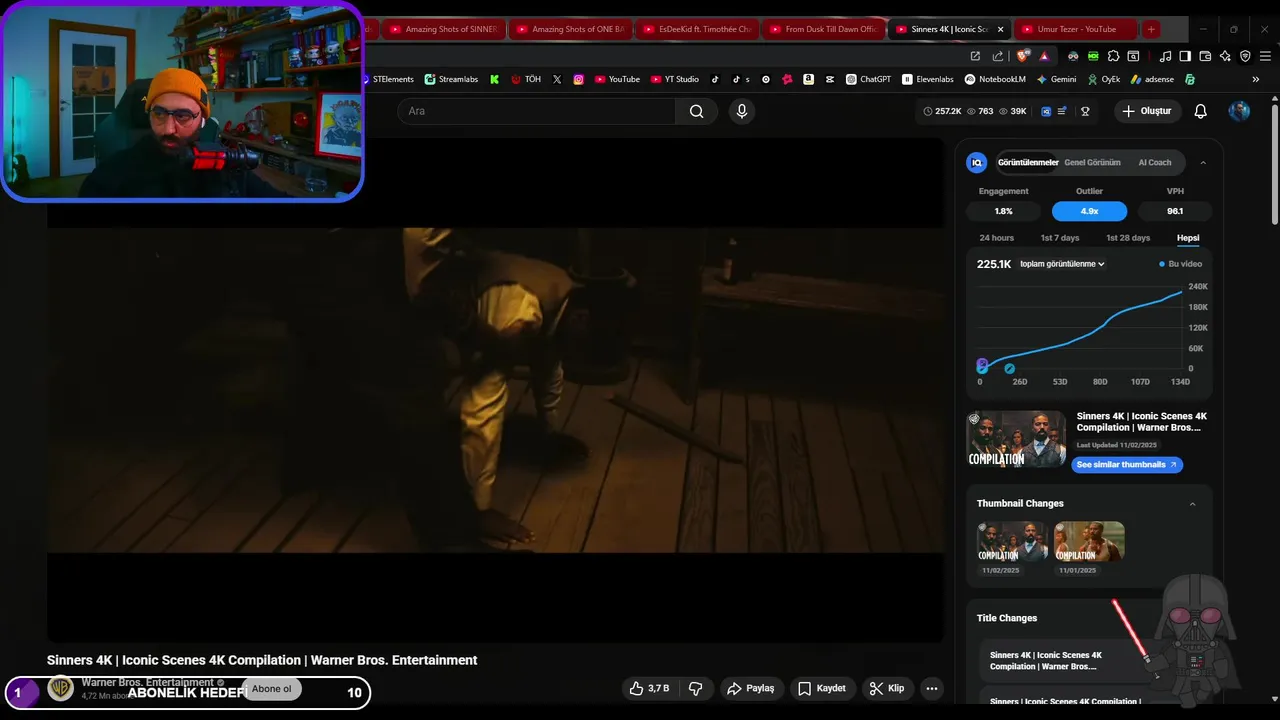
Task: Dislike the video with thumbs down
Action: click(x=696, y=688)
